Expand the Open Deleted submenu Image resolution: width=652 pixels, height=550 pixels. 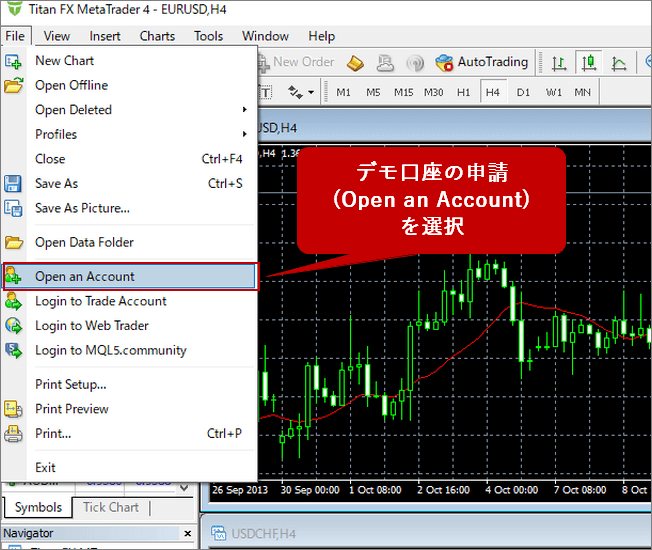pyautogui.click(x=129, y=110)
